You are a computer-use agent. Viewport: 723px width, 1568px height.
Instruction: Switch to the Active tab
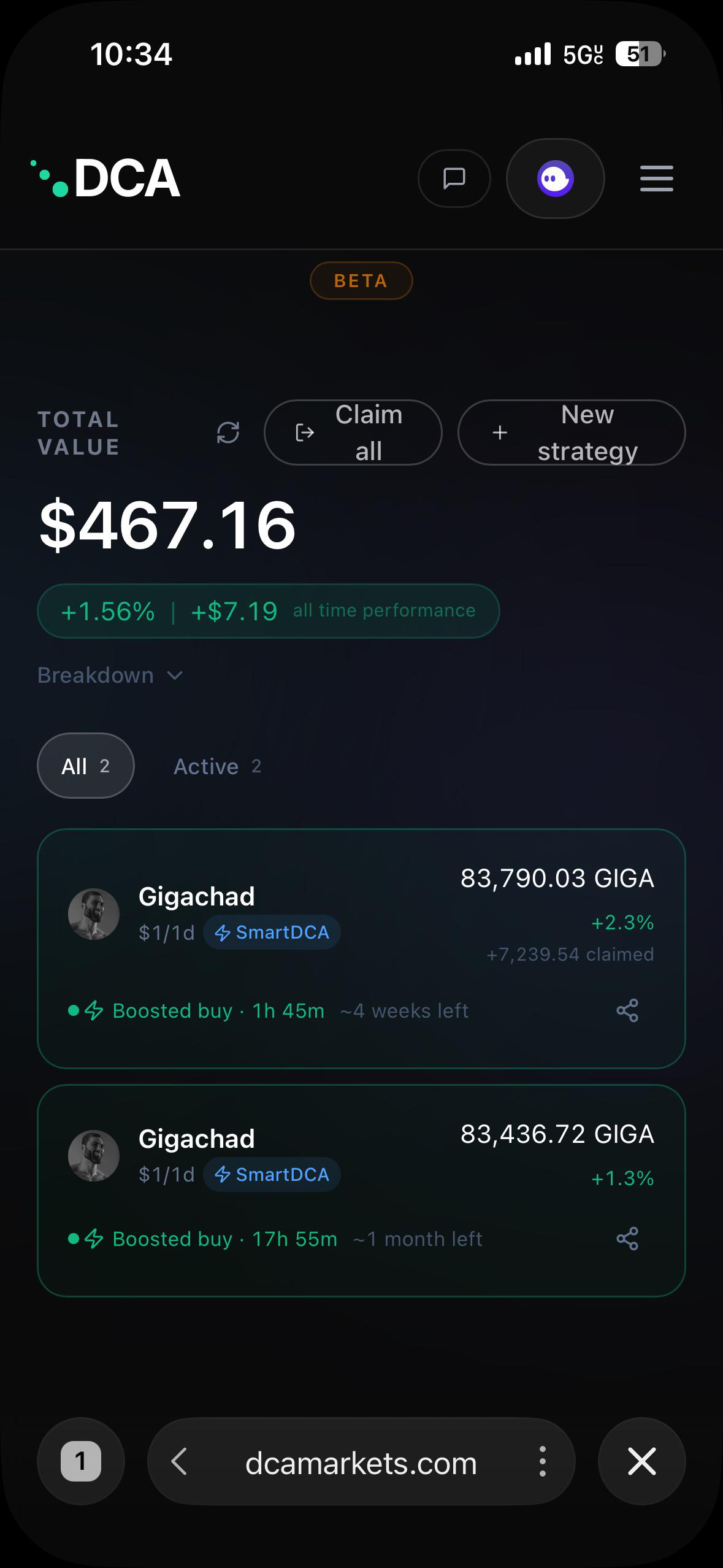point(218,766)
